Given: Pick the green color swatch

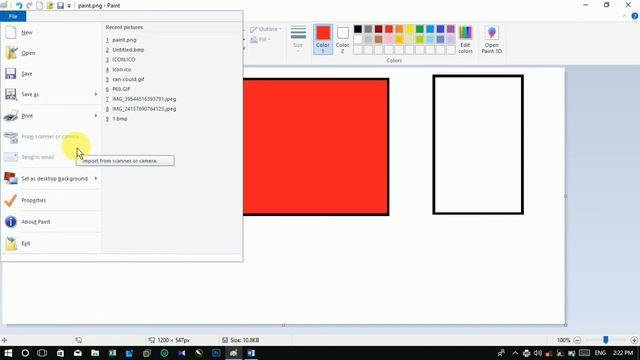Looking at the screenshot, I should (x=420, y=29).
